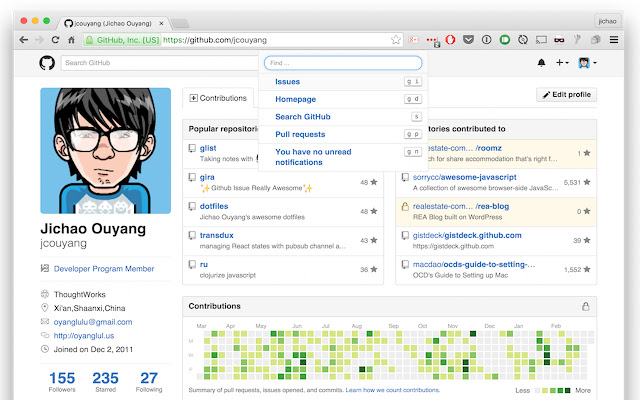Viewport: 640px width, 400px height.
Task: View the 155 Followers count
Action: (62, 382)
